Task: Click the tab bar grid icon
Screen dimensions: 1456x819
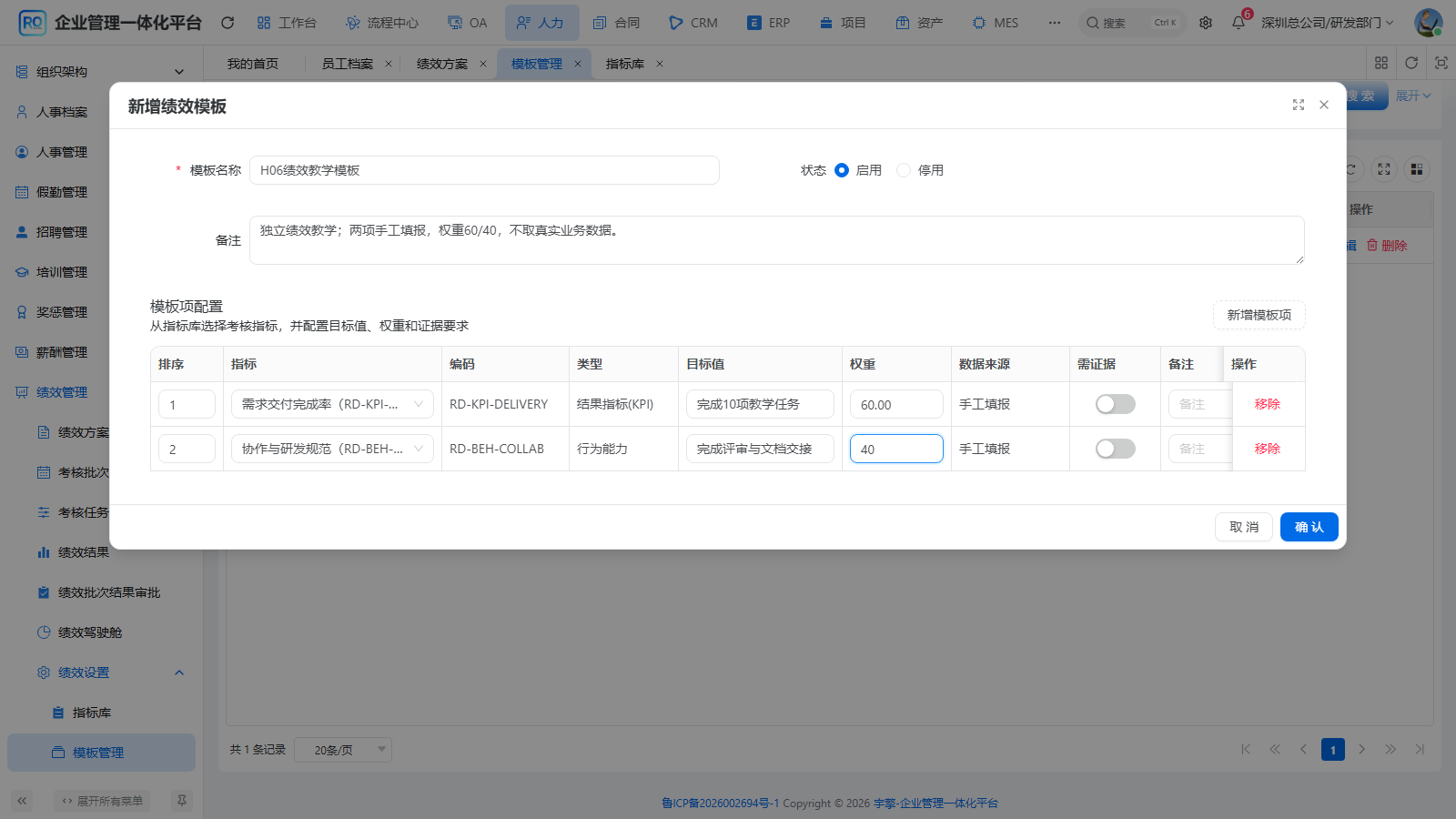Action: (1381, 63)
